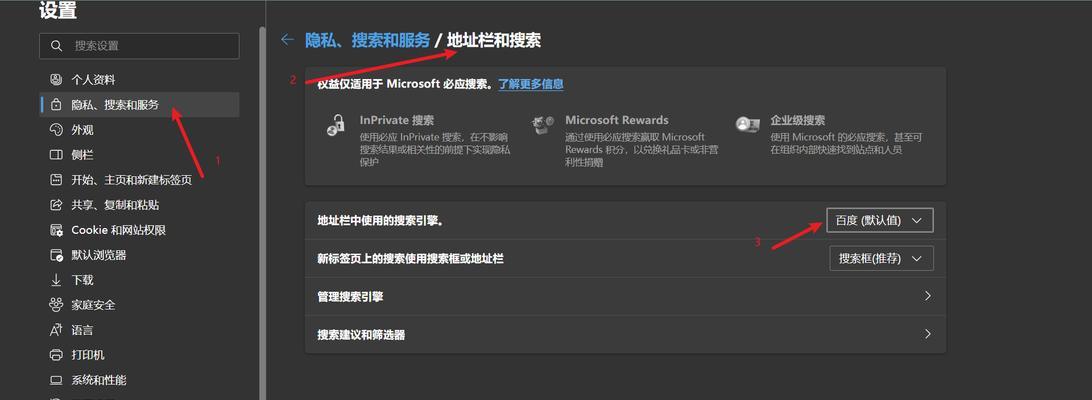
Task: Go to 共享、复制和粘贴 settings
Action: pos(140,205)
